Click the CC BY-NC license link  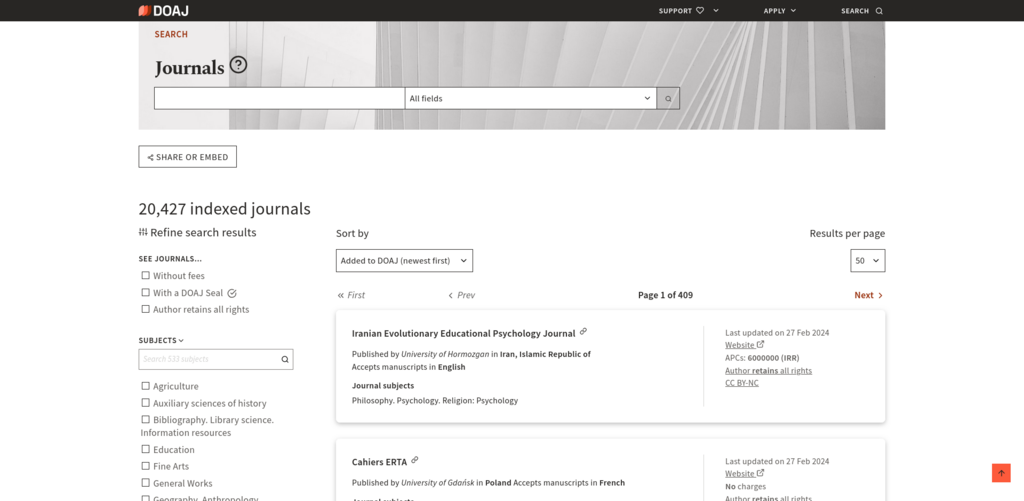[742, 383]
